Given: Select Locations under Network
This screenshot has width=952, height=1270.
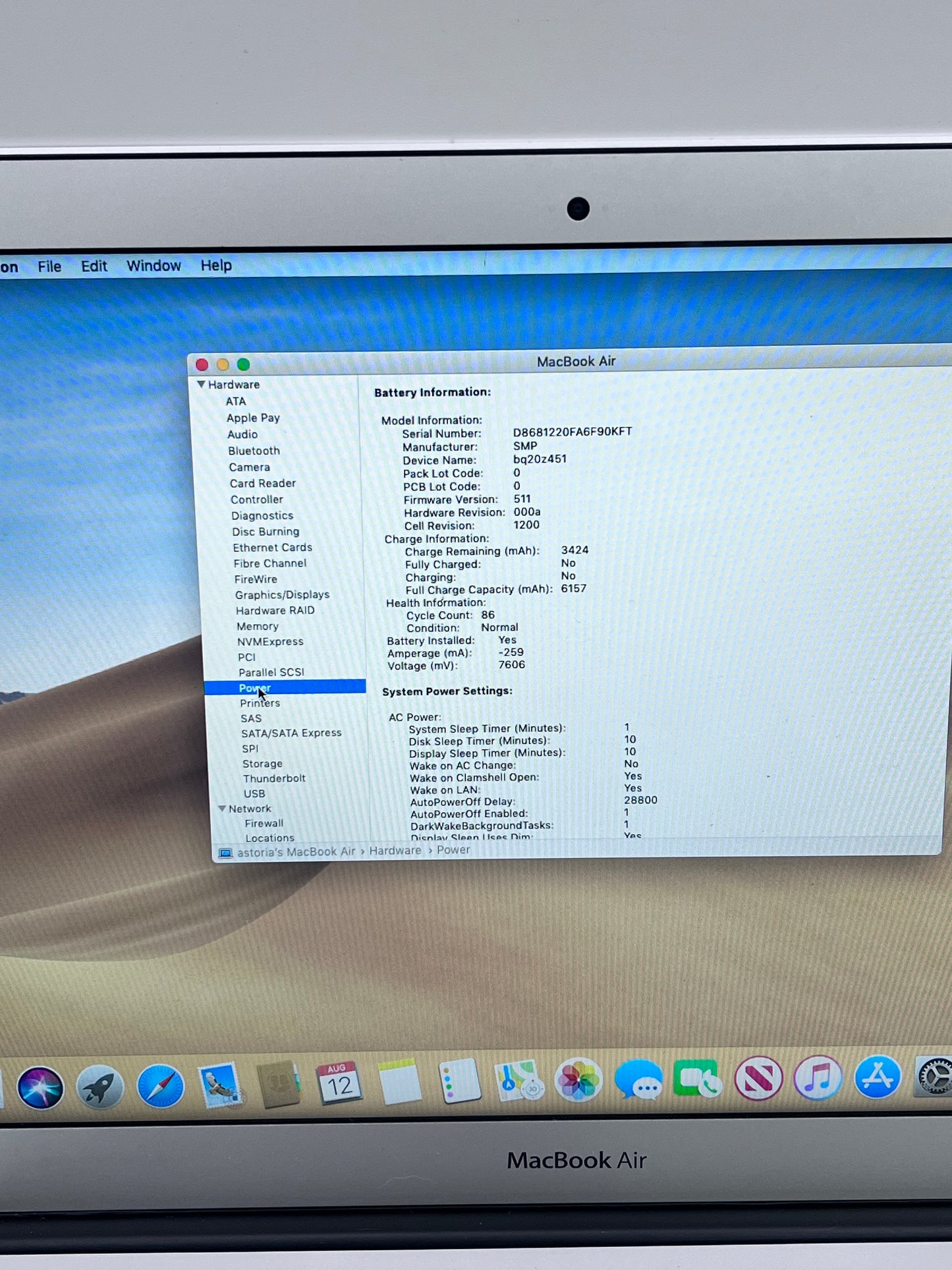Looking at the screenshot, I should (x=269, y=838).
